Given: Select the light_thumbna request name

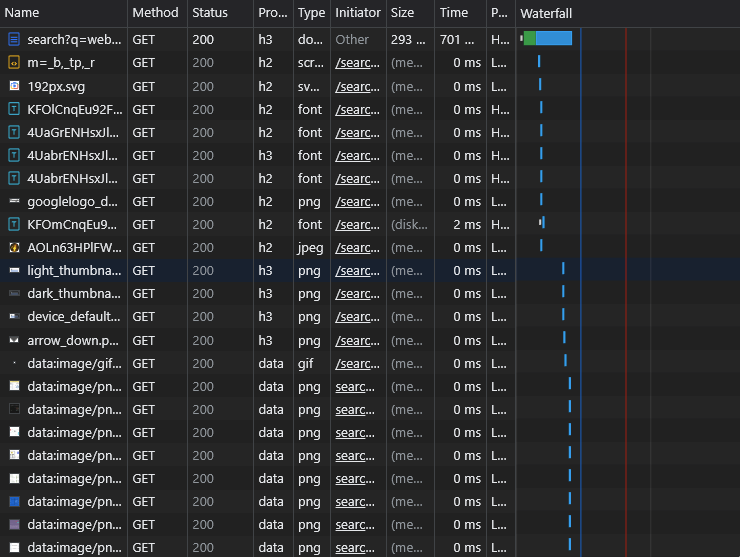Looking at the screenshot, I should coord(74,270).
